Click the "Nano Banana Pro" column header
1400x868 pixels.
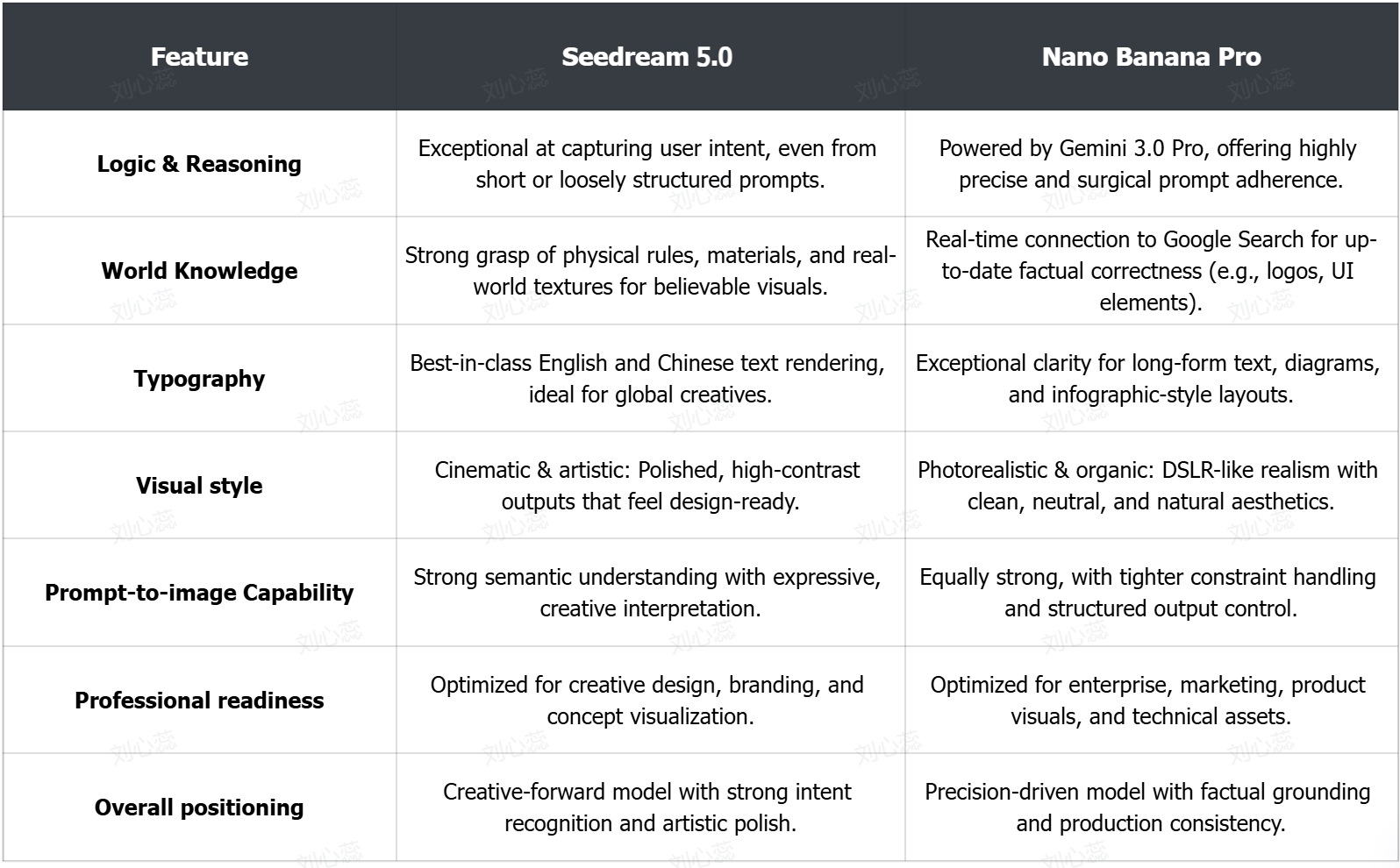tap(1151, 57)
